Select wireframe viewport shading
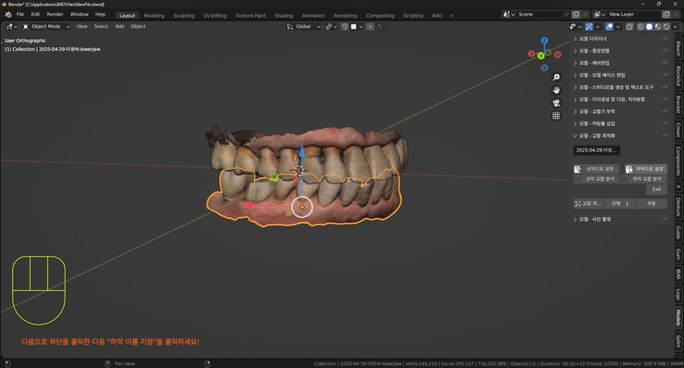684x368 pixels. [x=641, y=27]
